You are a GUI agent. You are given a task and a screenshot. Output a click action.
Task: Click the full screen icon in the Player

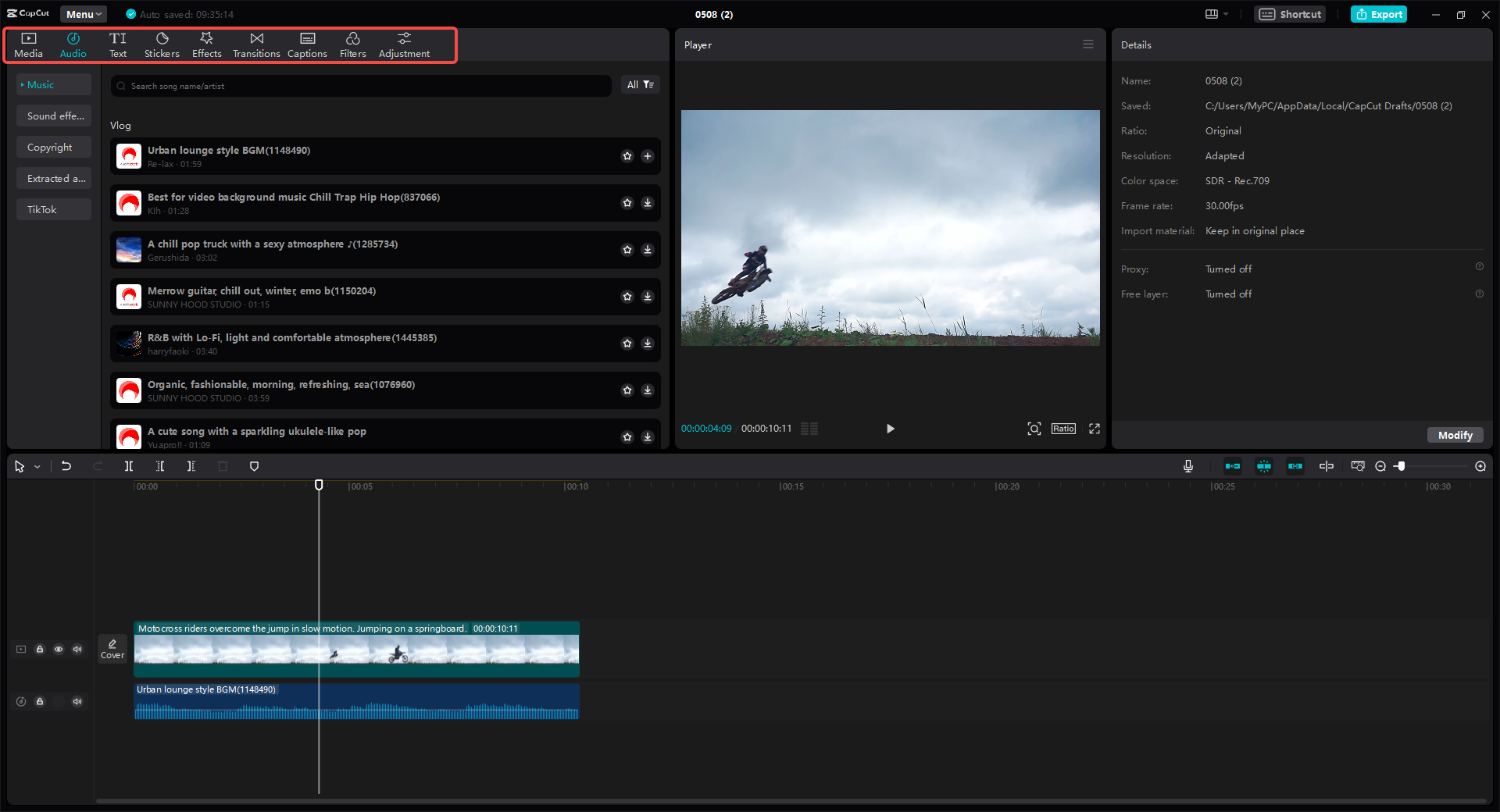(x=1095, y=429)
